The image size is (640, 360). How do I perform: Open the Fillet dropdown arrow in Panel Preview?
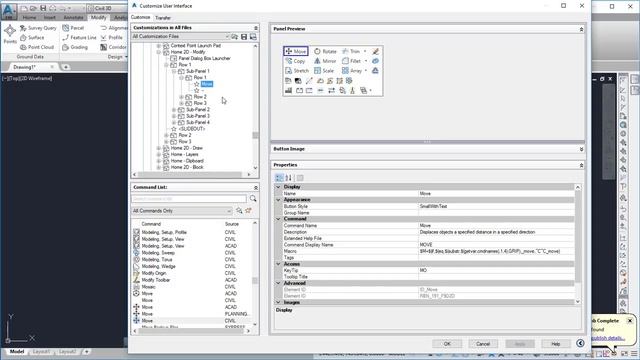coord(366,61)
